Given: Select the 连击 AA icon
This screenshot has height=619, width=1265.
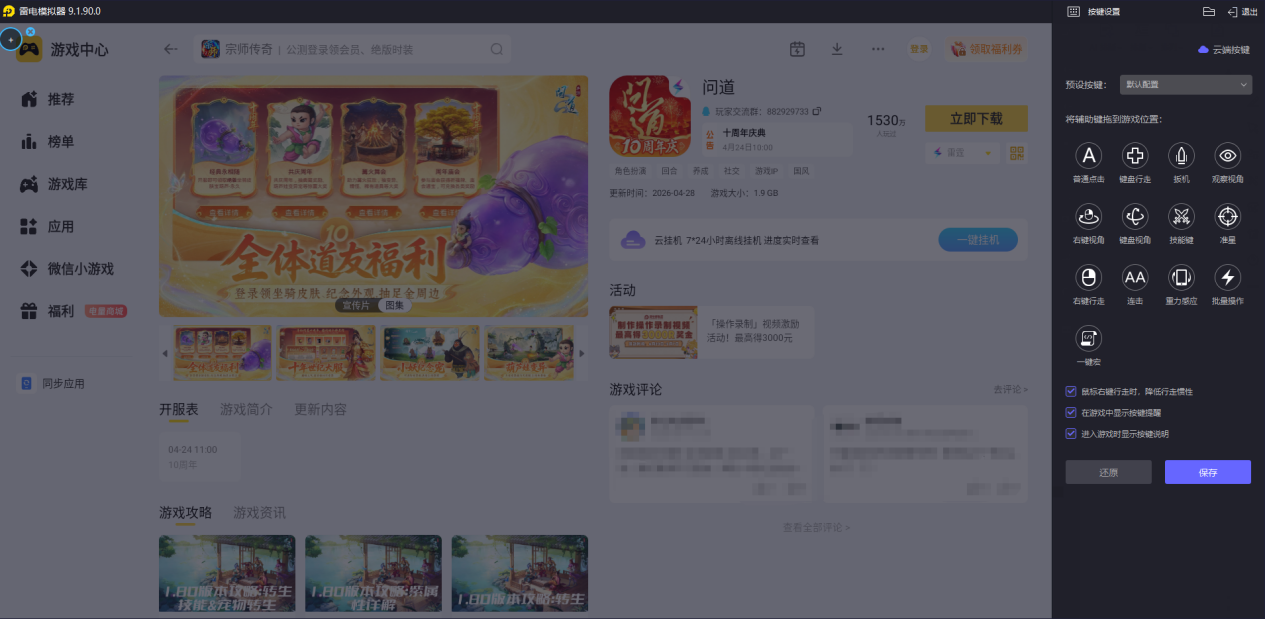Looking at the screenshot, I should pyautogui.click(x=1135, y=277).
